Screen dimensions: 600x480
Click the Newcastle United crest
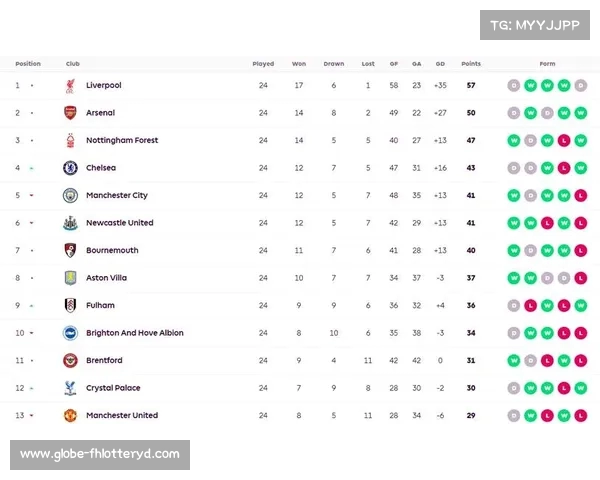(x=70, y=223)
